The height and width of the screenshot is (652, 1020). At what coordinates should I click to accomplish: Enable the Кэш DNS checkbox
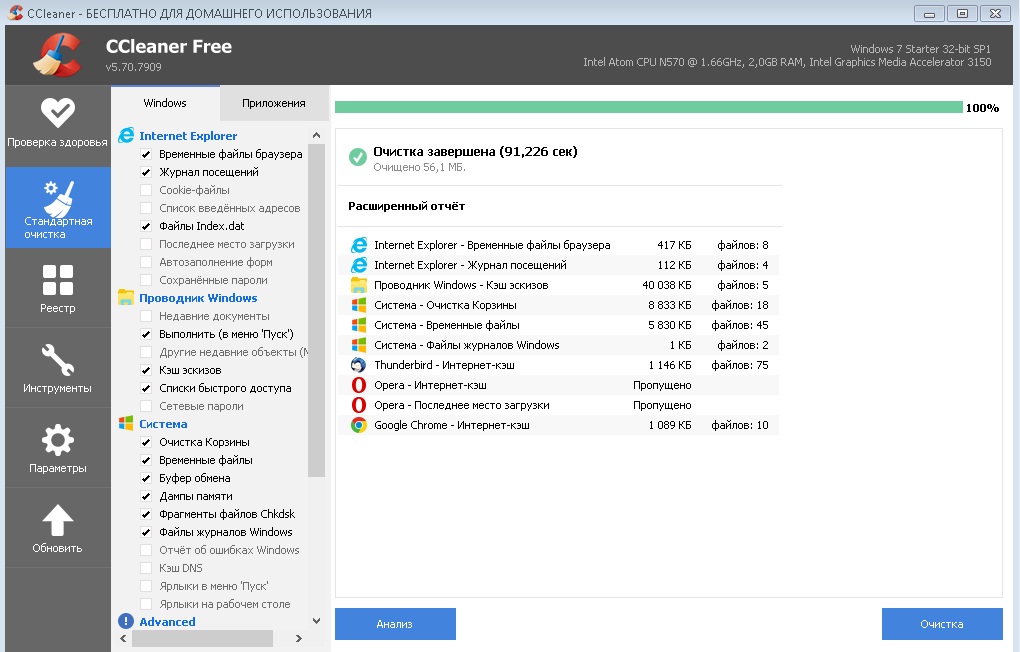point(146,568)
